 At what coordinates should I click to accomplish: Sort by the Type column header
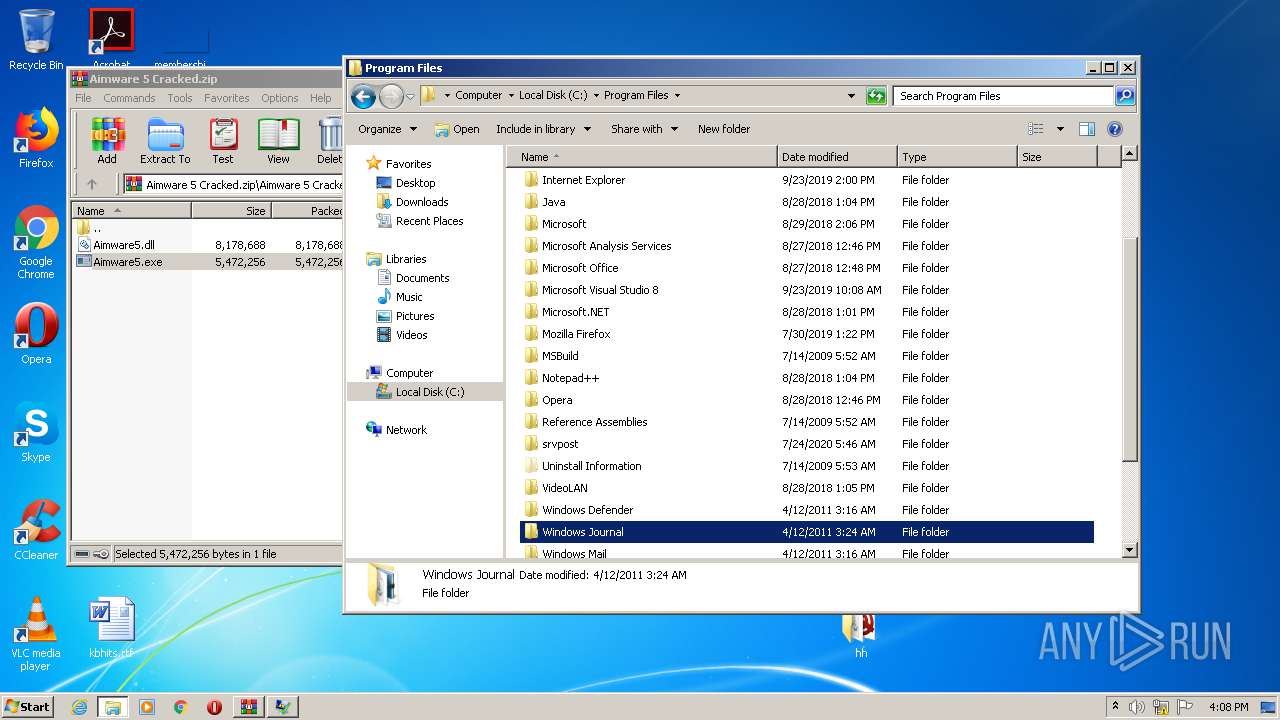[956, 157]
